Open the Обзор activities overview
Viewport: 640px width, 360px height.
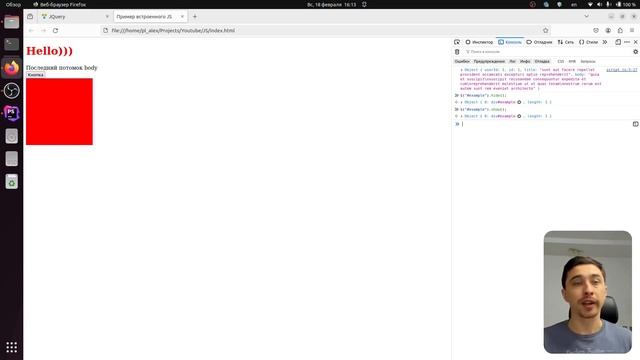point(13,4)
